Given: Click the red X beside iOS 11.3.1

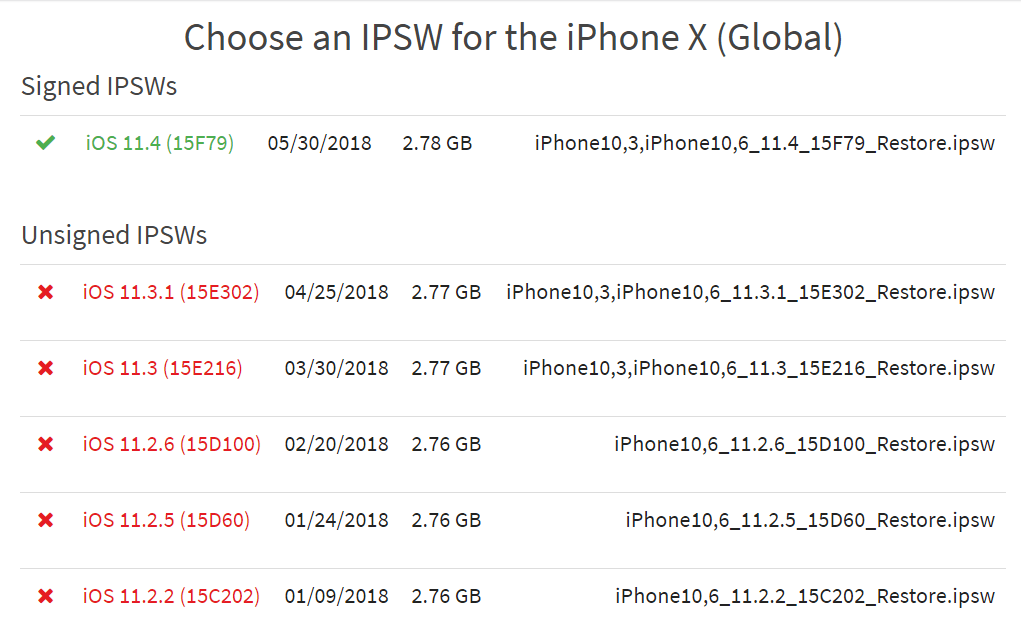Looking at the screenshot, I should click(45, 292).
